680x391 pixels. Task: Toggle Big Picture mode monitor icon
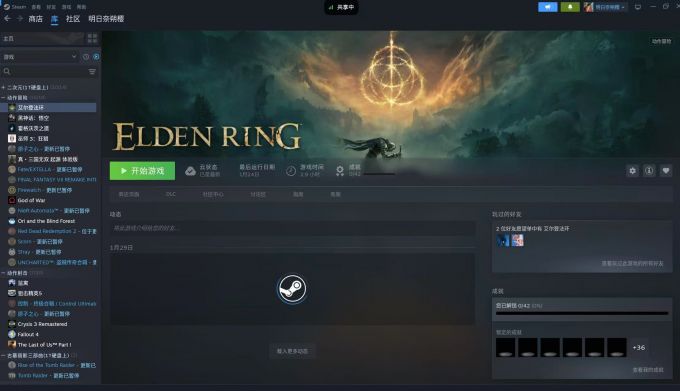tap(638, 7)
